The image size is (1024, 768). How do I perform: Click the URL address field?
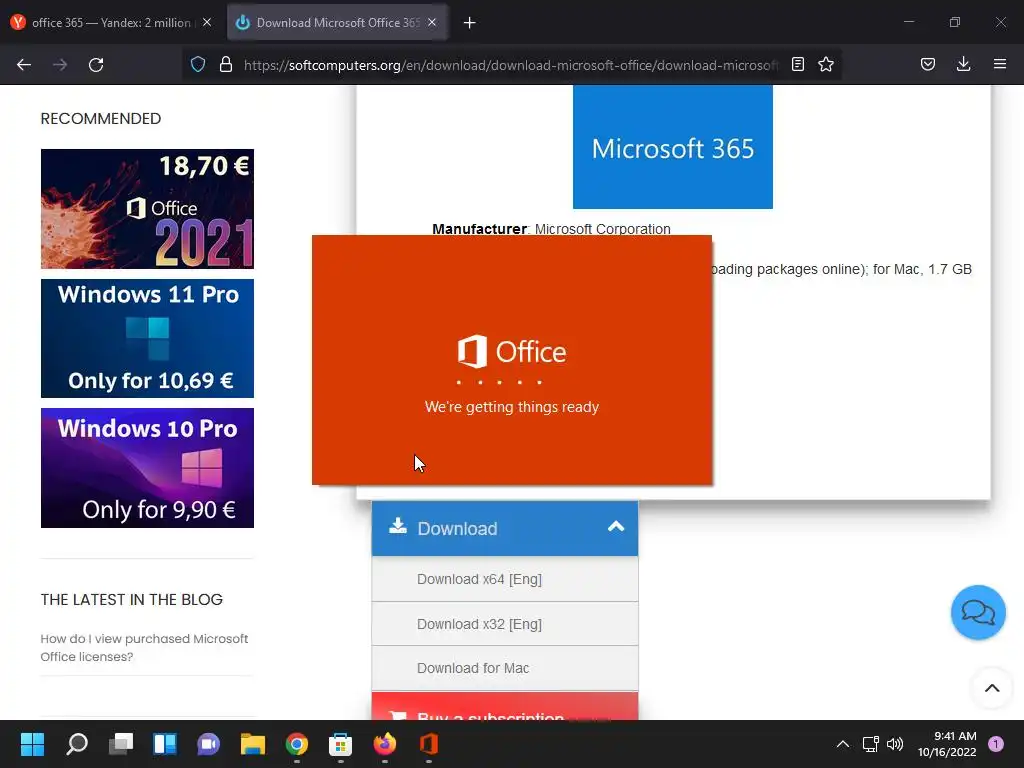tap(509, 65)
